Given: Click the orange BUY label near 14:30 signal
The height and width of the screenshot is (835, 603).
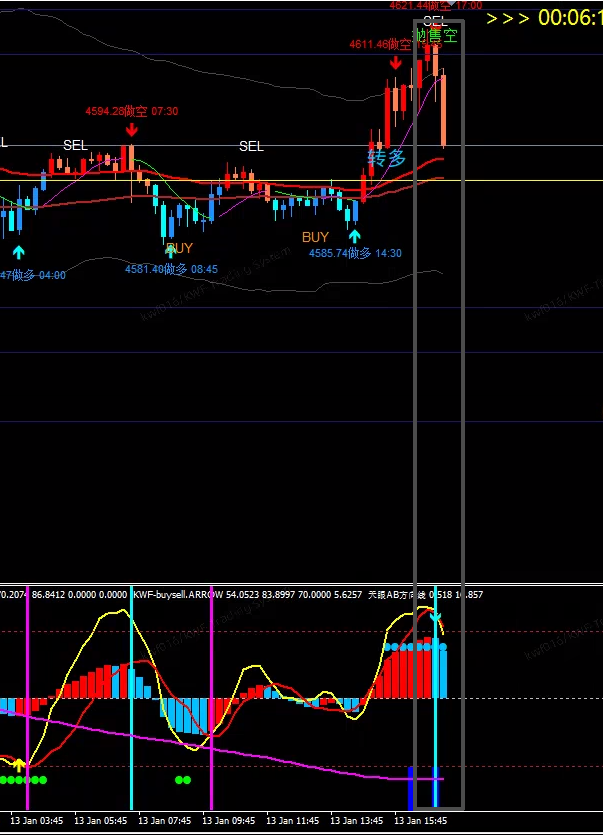Looking at the screenshot, I should coord(315,238).
